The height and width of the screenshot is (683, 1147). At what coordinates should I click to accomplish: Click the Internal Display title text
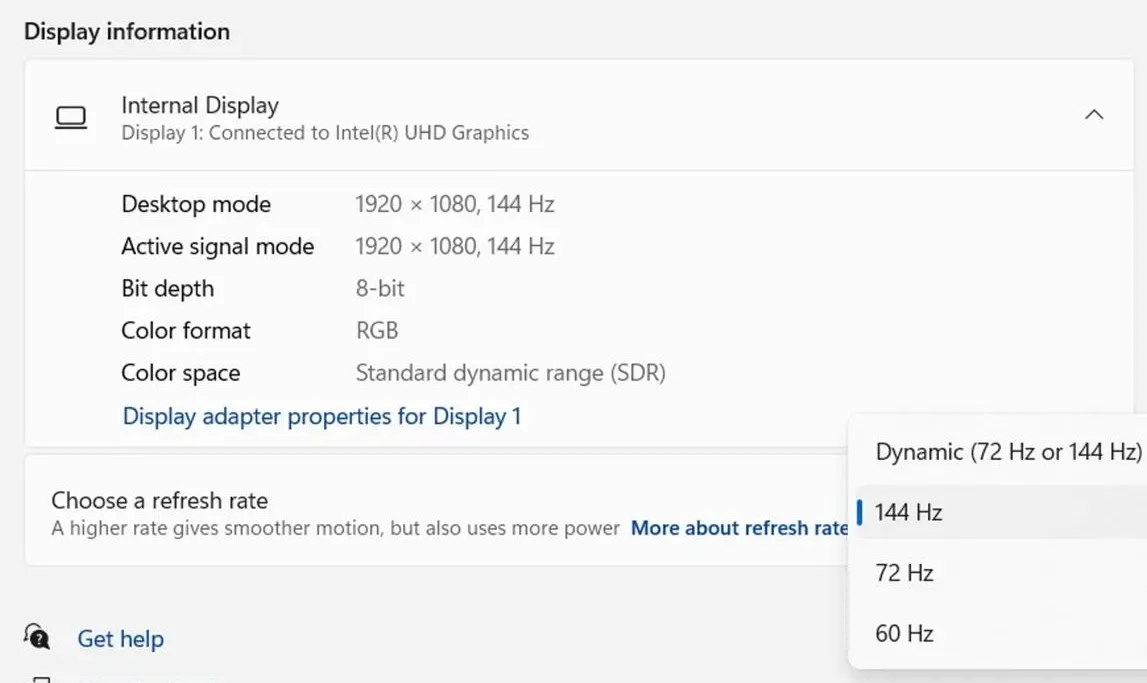pos(200,105)
